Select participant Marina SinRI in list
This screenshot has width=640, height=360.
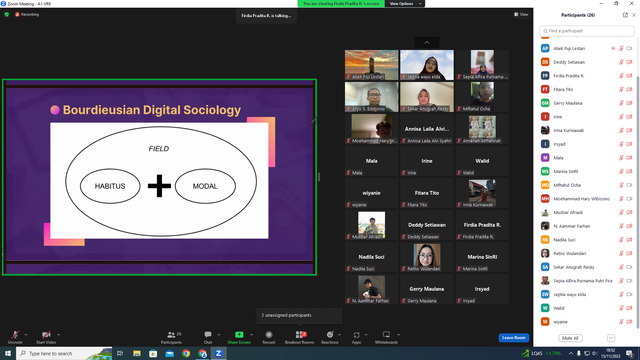[x=587, y=171]
